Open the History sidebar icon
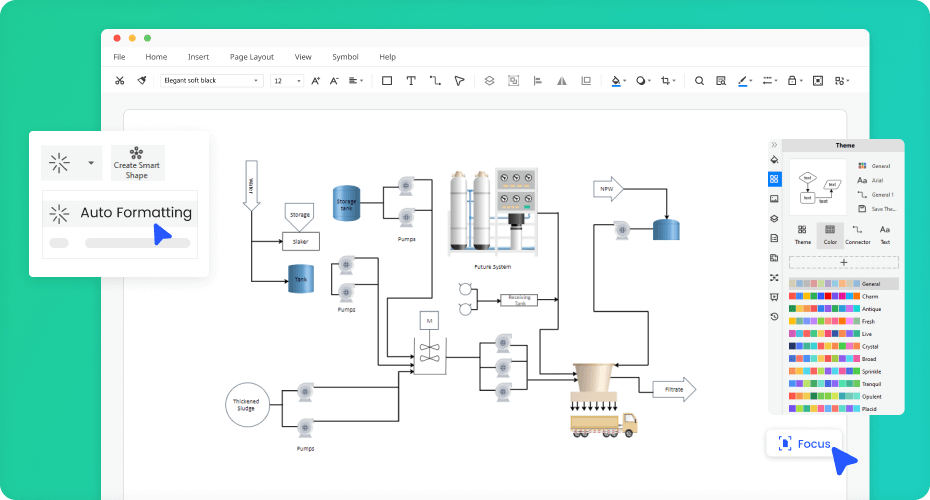This screenshot has height=500, width=930. [x=774, y=317]
